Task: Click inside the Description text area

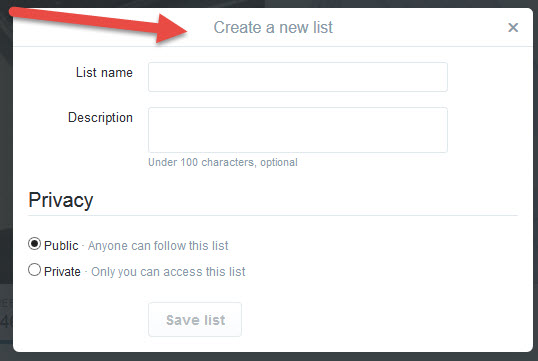Action: coord(298,130)
